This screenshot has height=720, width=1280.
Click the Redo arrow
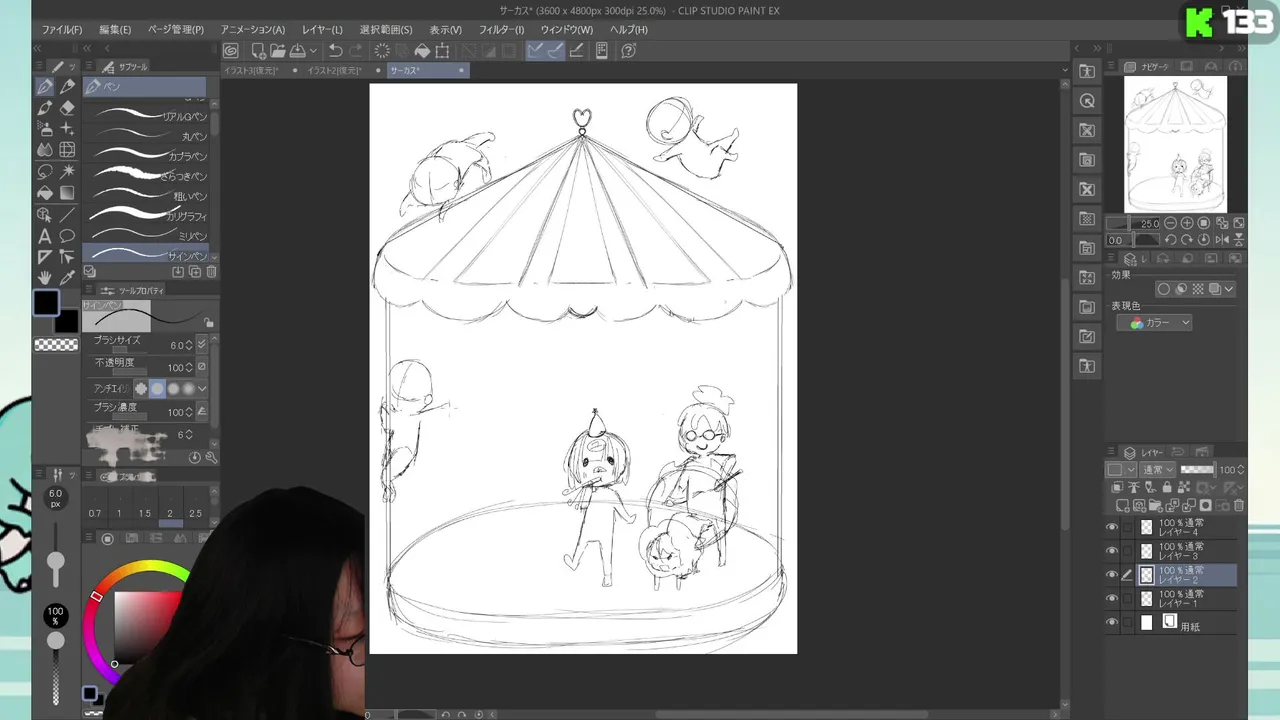(x=356, y=50)
